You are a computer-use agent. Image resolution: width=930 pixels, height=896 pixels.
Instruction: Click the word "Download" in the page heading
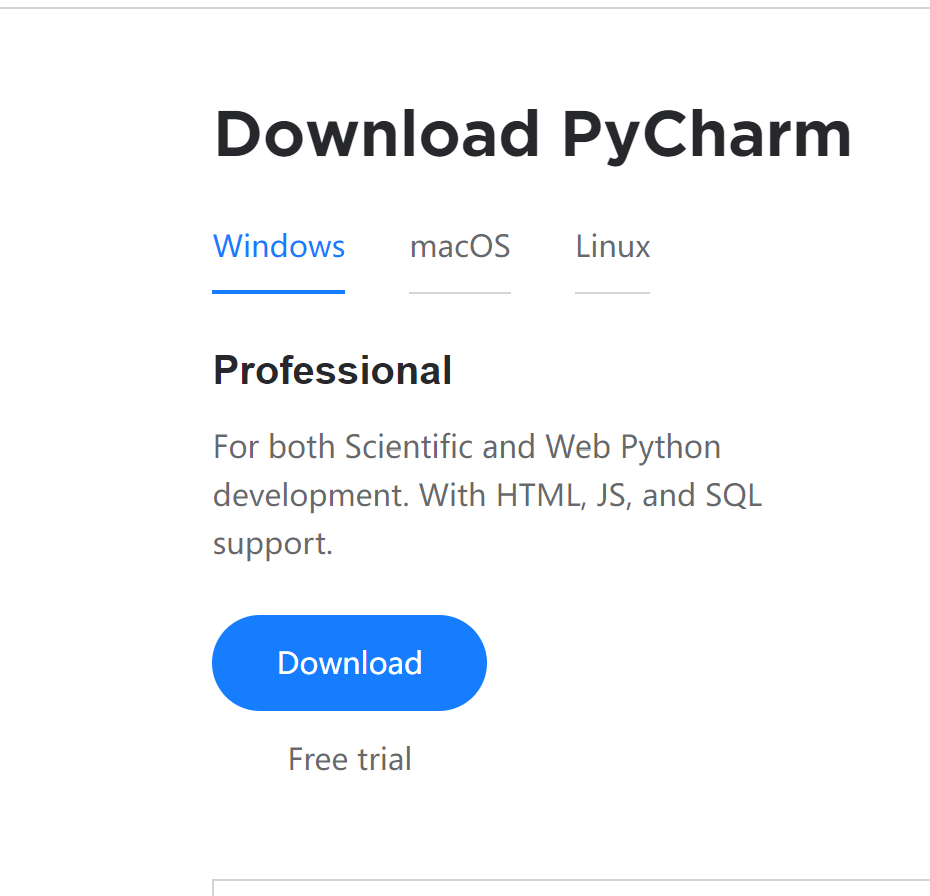click(x=377, y=135)
